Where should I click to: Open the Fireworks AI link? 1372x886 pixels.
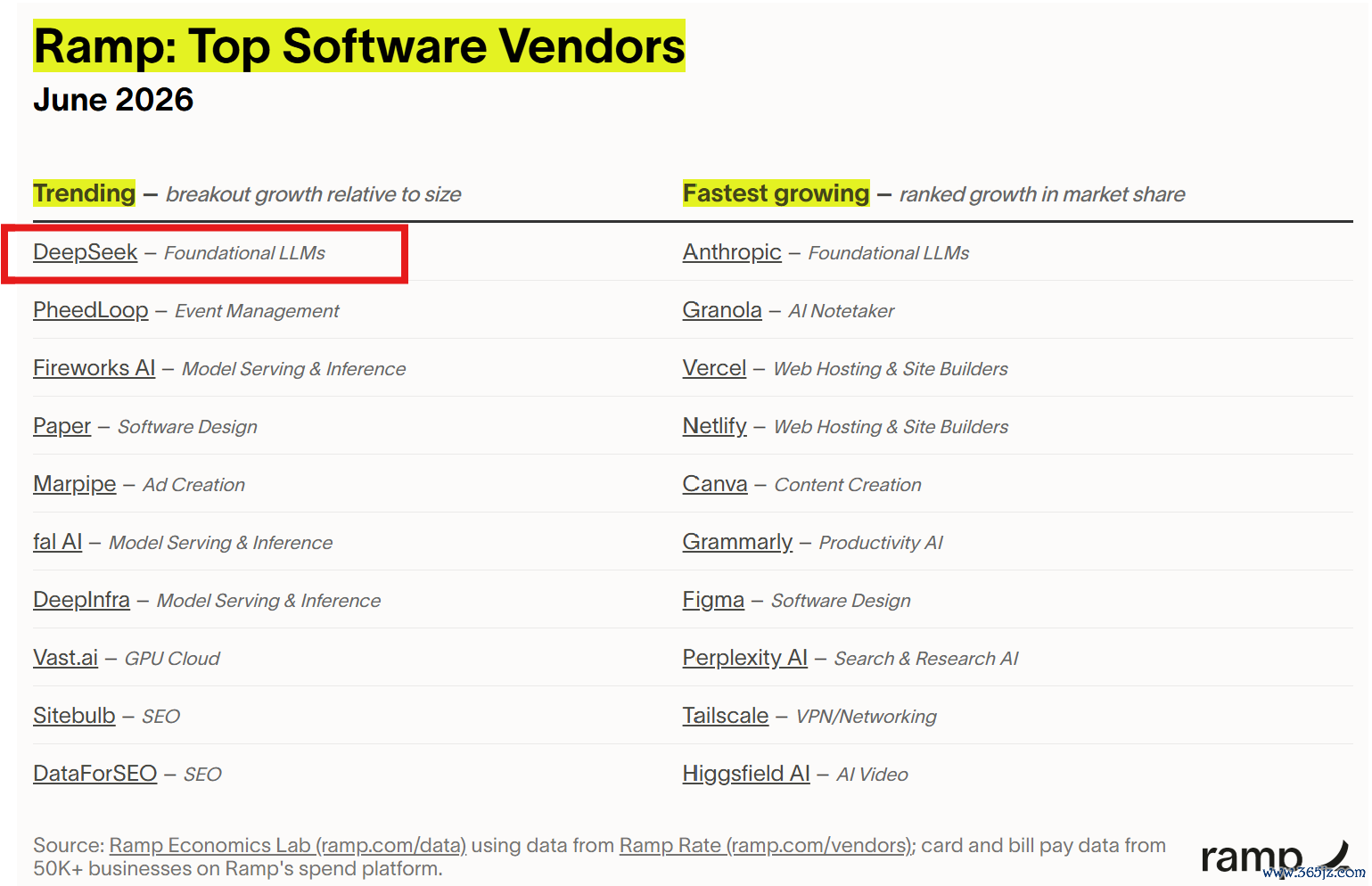pyautogui.click(x=94, y=368)
